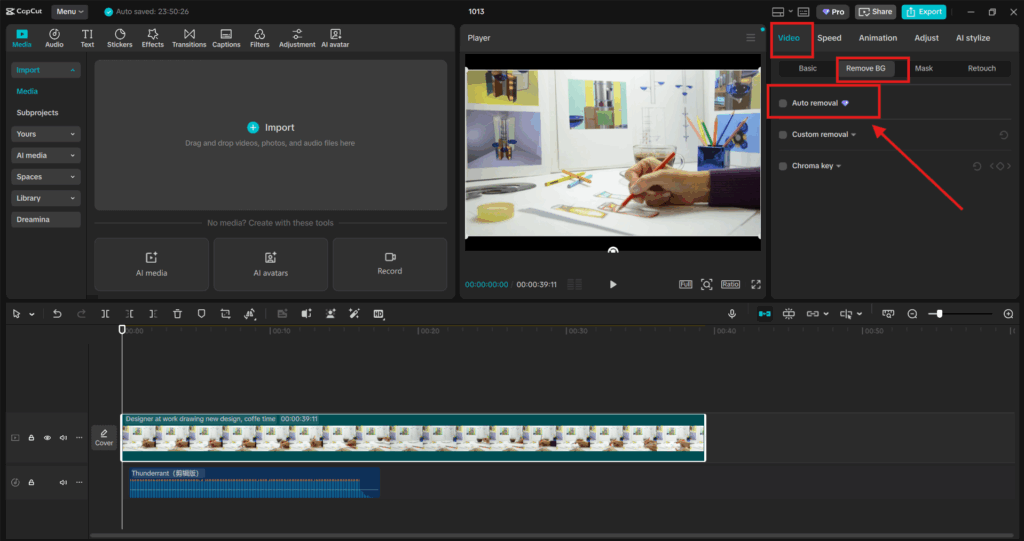1024x541 pixels.
Task: Click the Undo arrow in timeline toolbar
Action: [x=57, y=314]
